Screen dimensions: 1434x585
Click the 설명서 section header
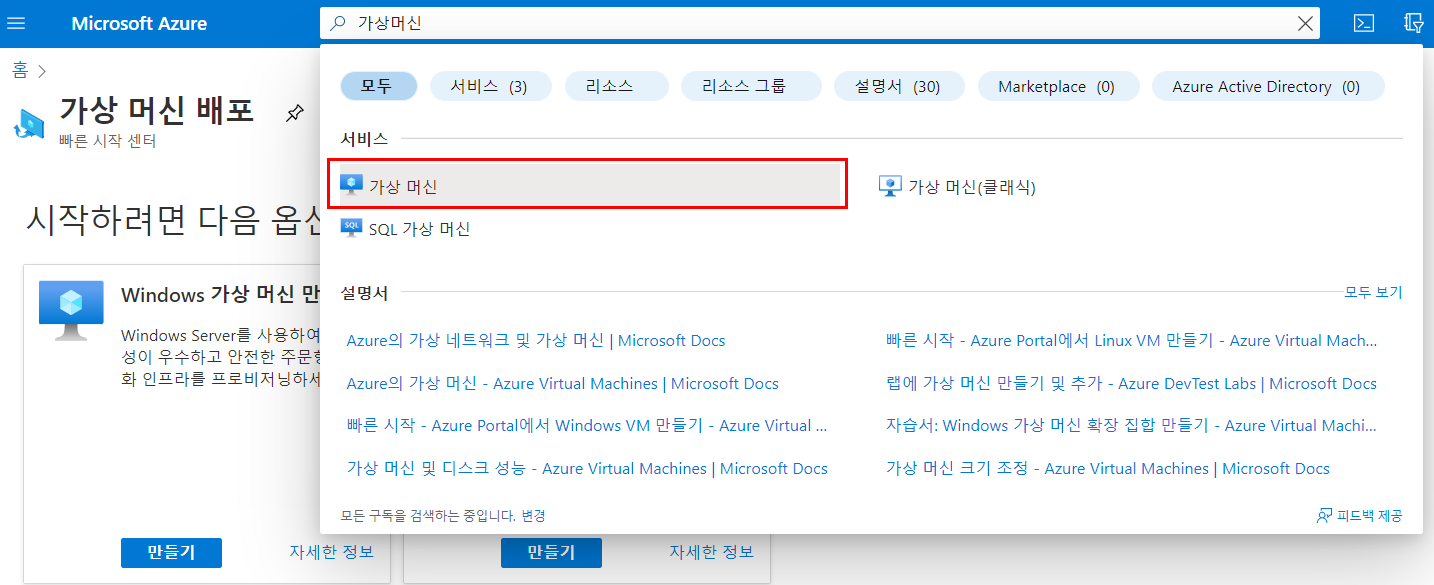(x=364, y=293)
